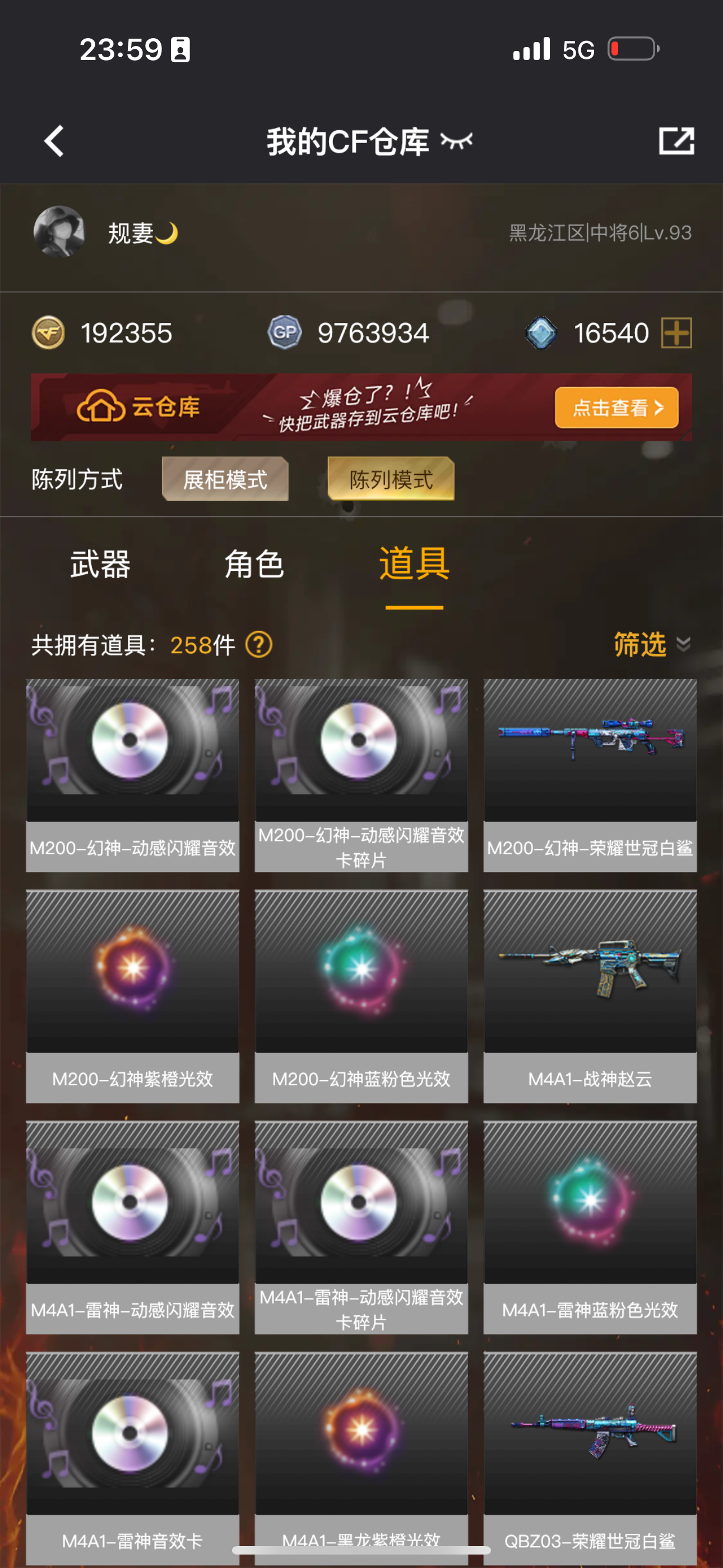Open the M200-幻神-荣耀世冠白鲨 item
Screen dimensions: 723x1568
tap(590, 776)
